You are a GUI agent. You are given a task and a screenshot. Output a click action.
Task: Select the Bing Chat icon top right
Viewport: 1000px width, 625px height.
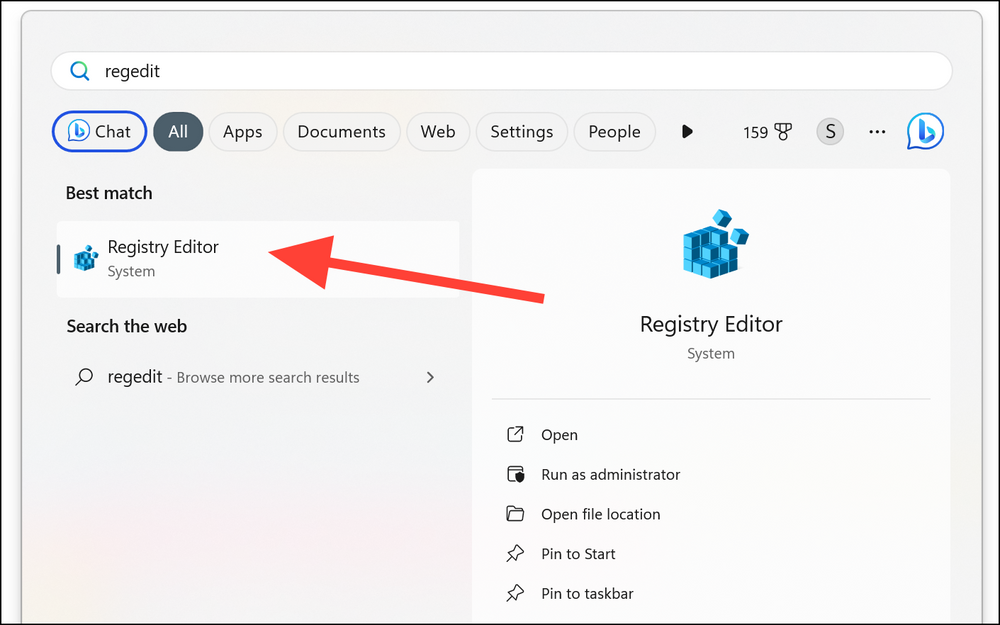(925, 131)
